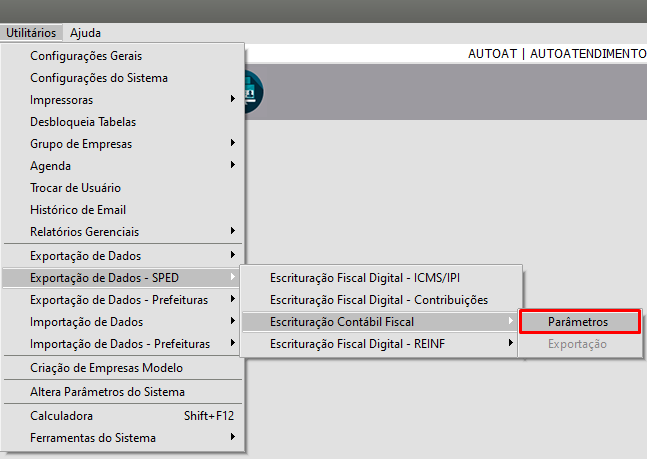Choose Configurações do Sistema
This screenshot has width=647, height=459.
99,78
